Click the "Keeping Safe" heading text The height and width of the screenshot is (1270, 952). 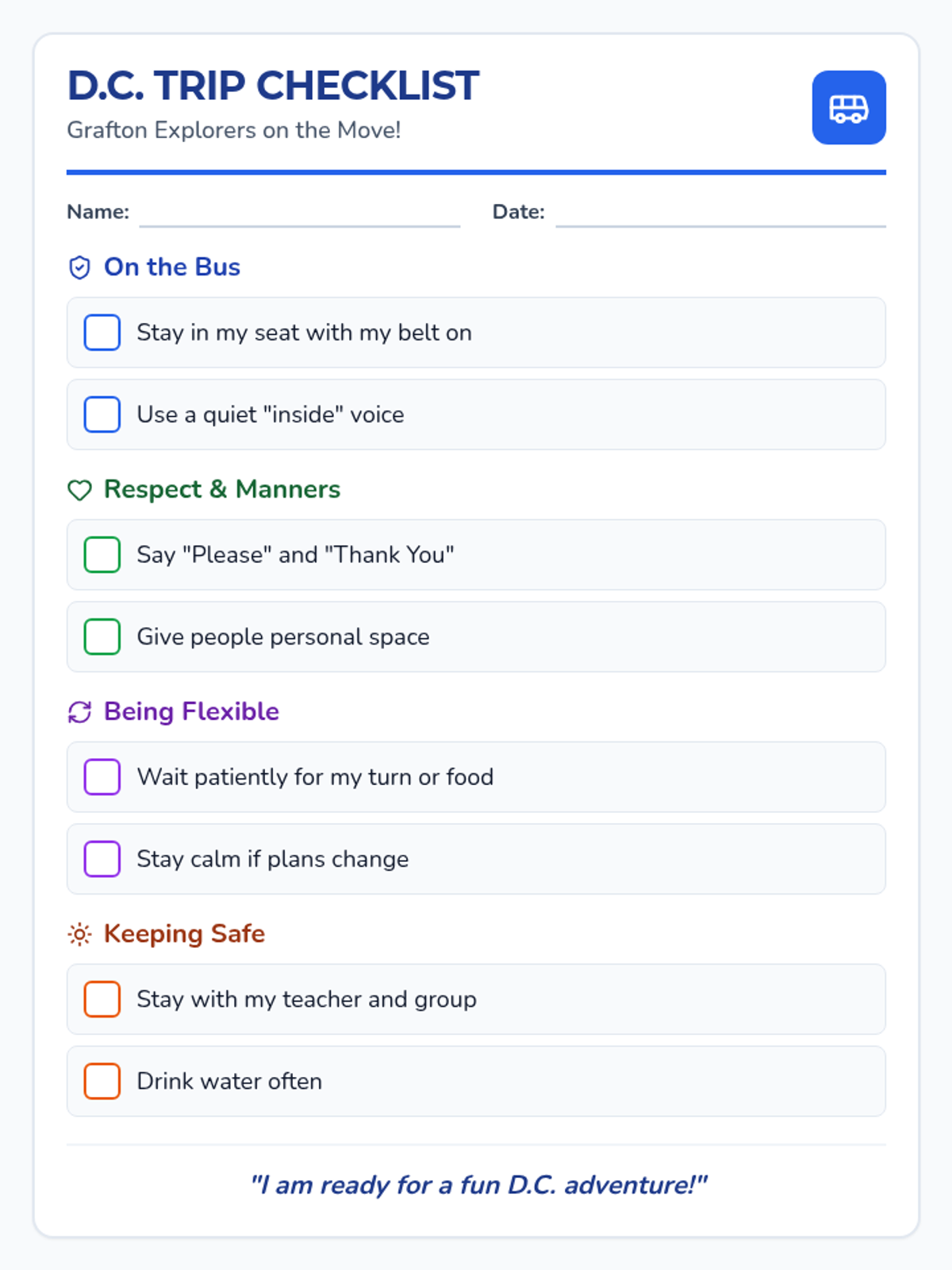click(x=184, y=934)
